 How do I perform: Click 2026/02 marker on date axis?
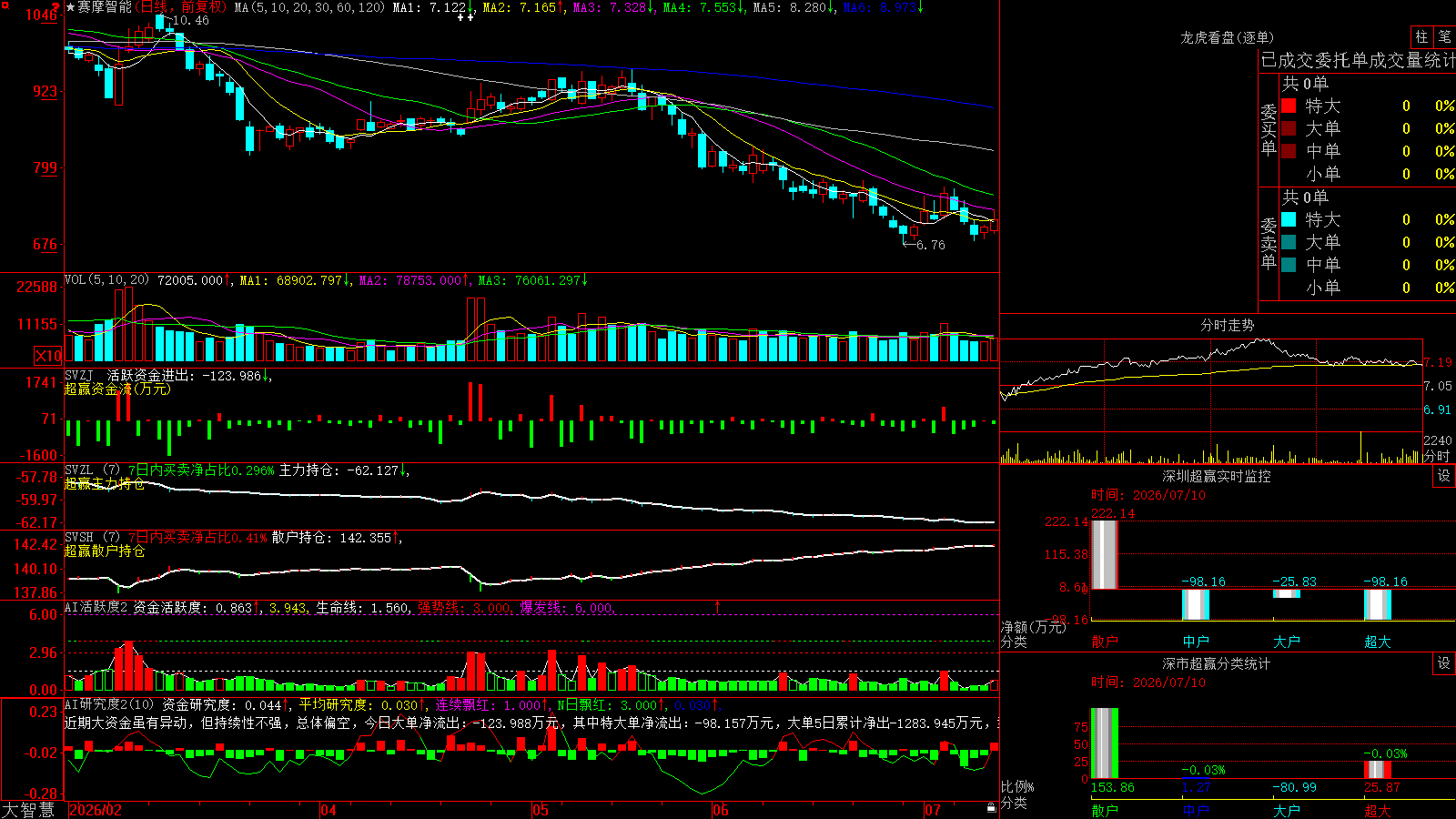point(96,810)
